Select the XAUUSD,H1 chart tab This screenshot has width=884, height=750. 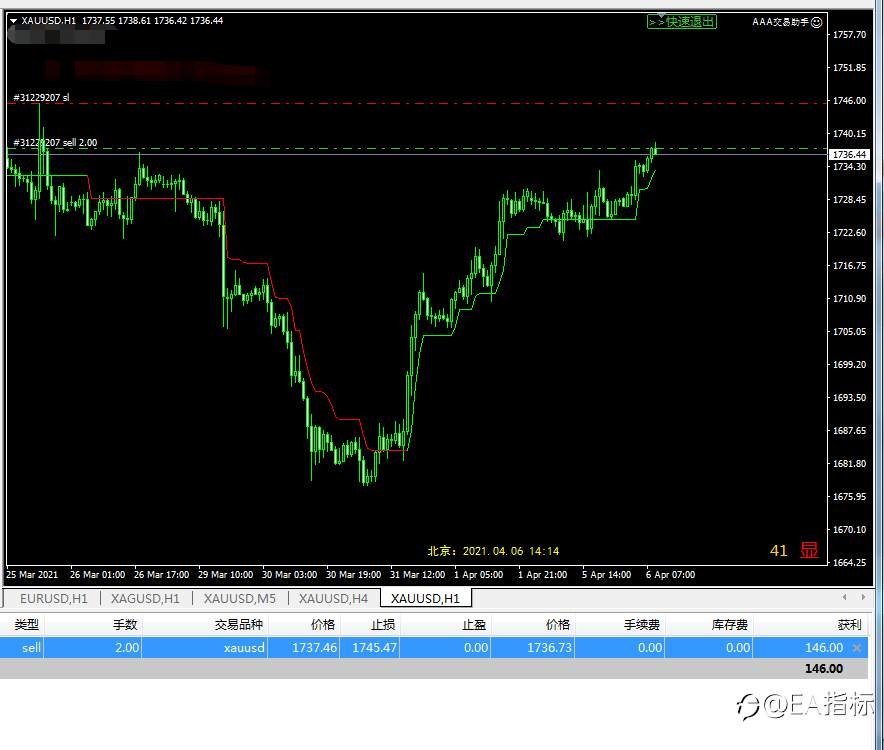425,598
